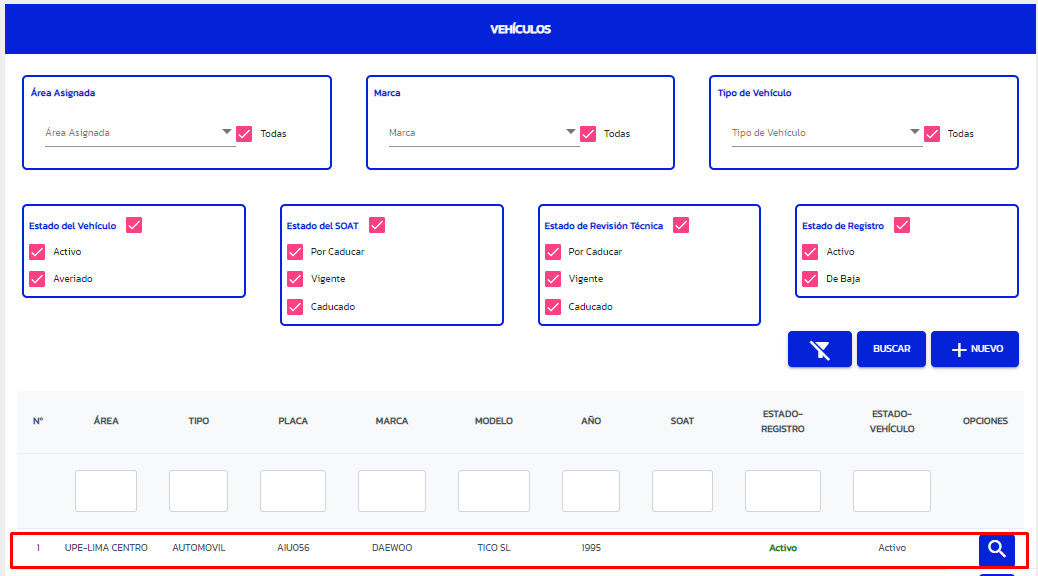Uncheck Caducado under Estado de Revisión Técnica
The image size is (1038, 576).
coord(553,307)
